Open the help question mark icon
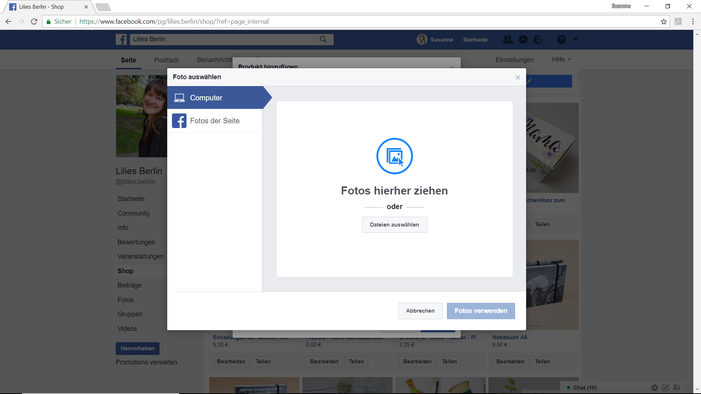The width and height of the screenshot is (701, 394). tap(561, 40)
